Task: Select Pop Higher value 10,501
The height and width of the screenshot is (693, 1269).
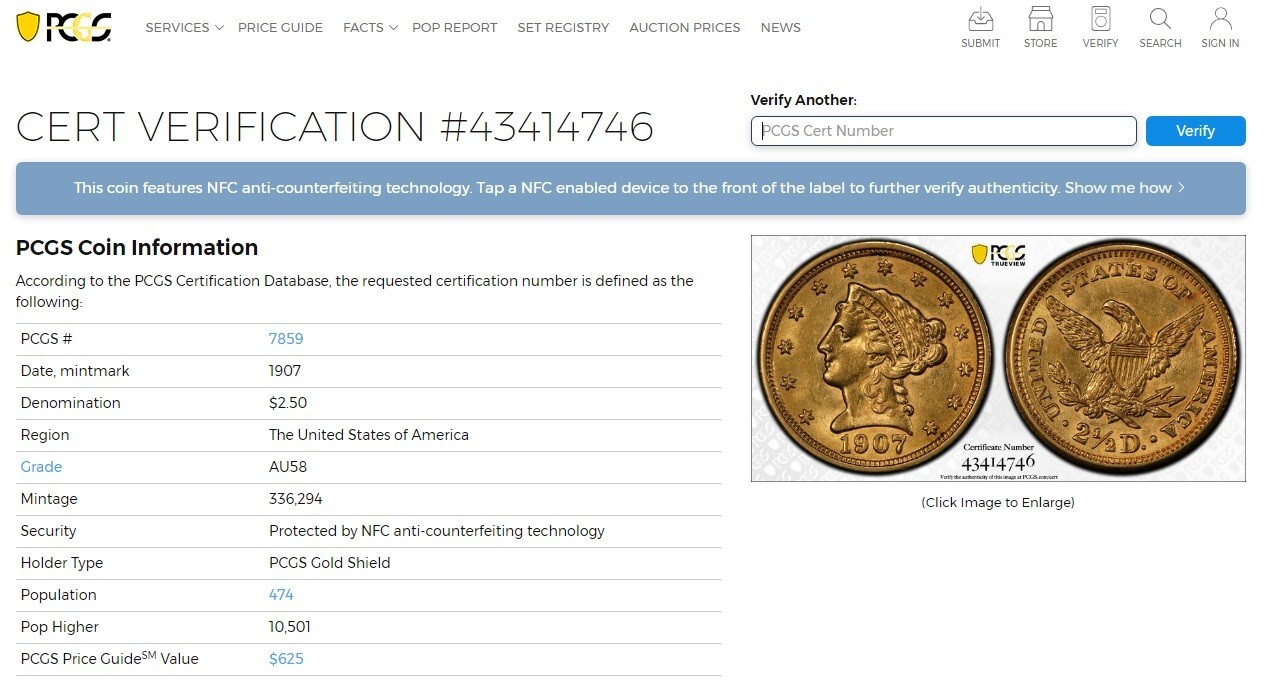Action: (292, 627)
